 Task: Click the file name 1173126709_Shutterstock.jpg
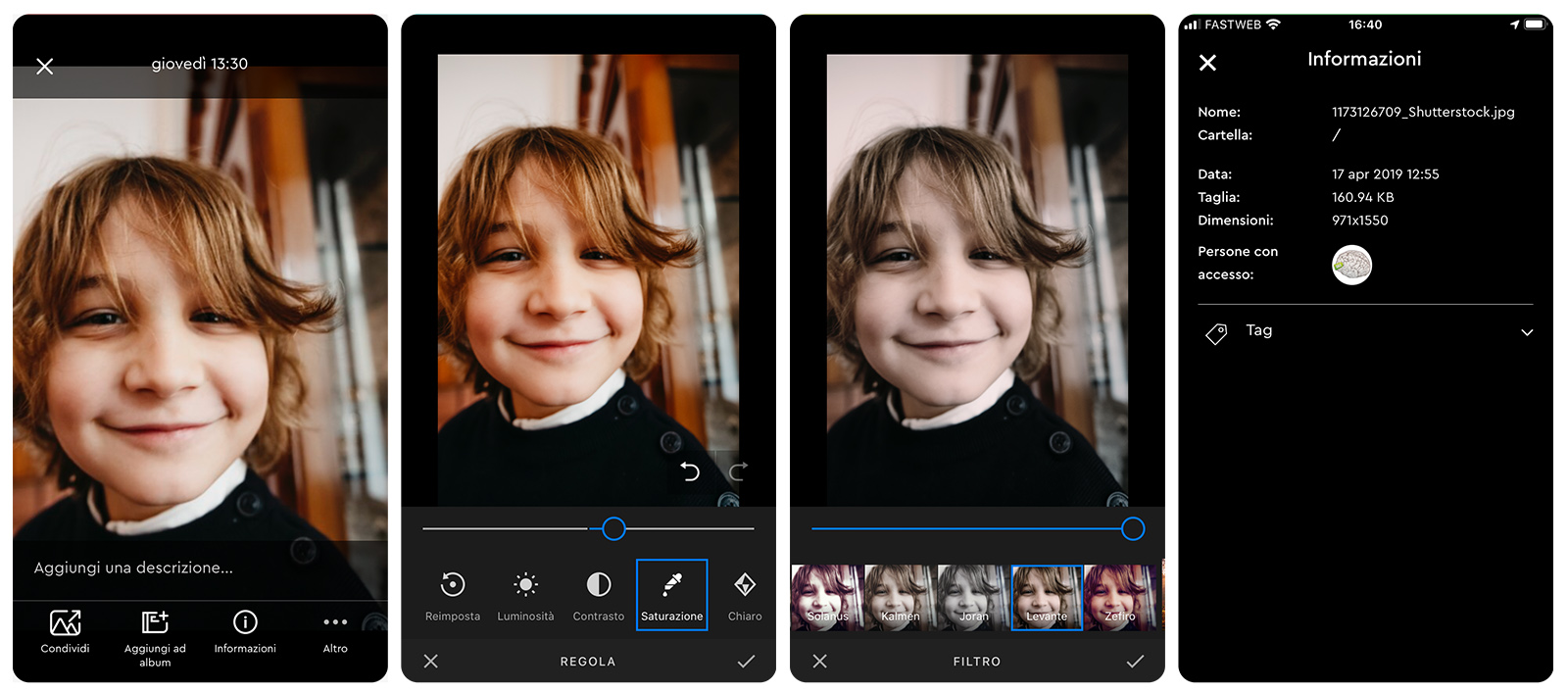click(x=1423, y=112)
